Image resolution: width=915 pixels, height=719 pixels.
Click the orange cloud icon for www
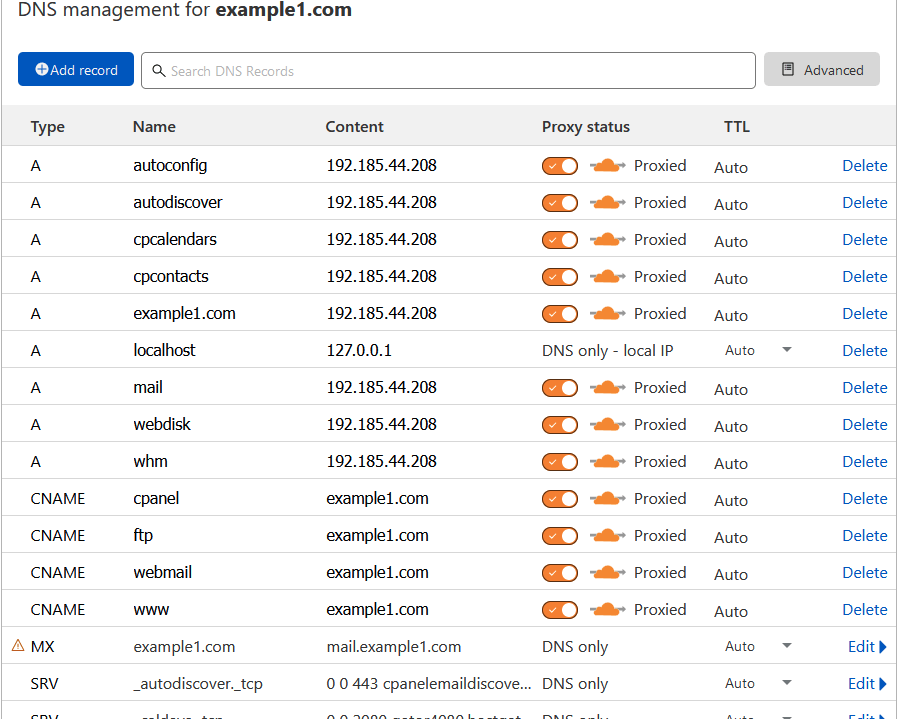click(607, 610)
